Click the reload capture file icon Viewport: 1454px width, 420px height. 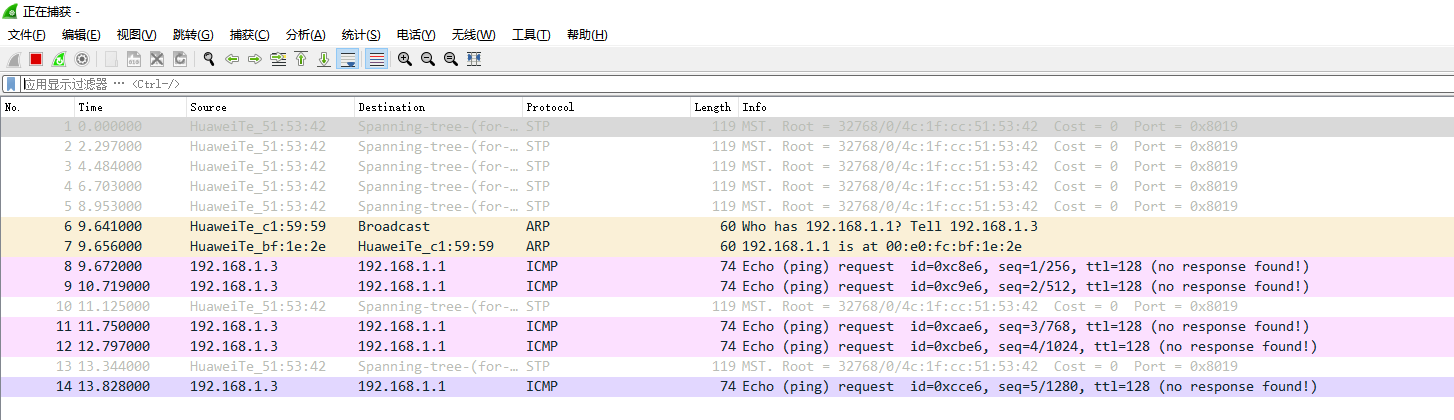click(x=180, y=59)
